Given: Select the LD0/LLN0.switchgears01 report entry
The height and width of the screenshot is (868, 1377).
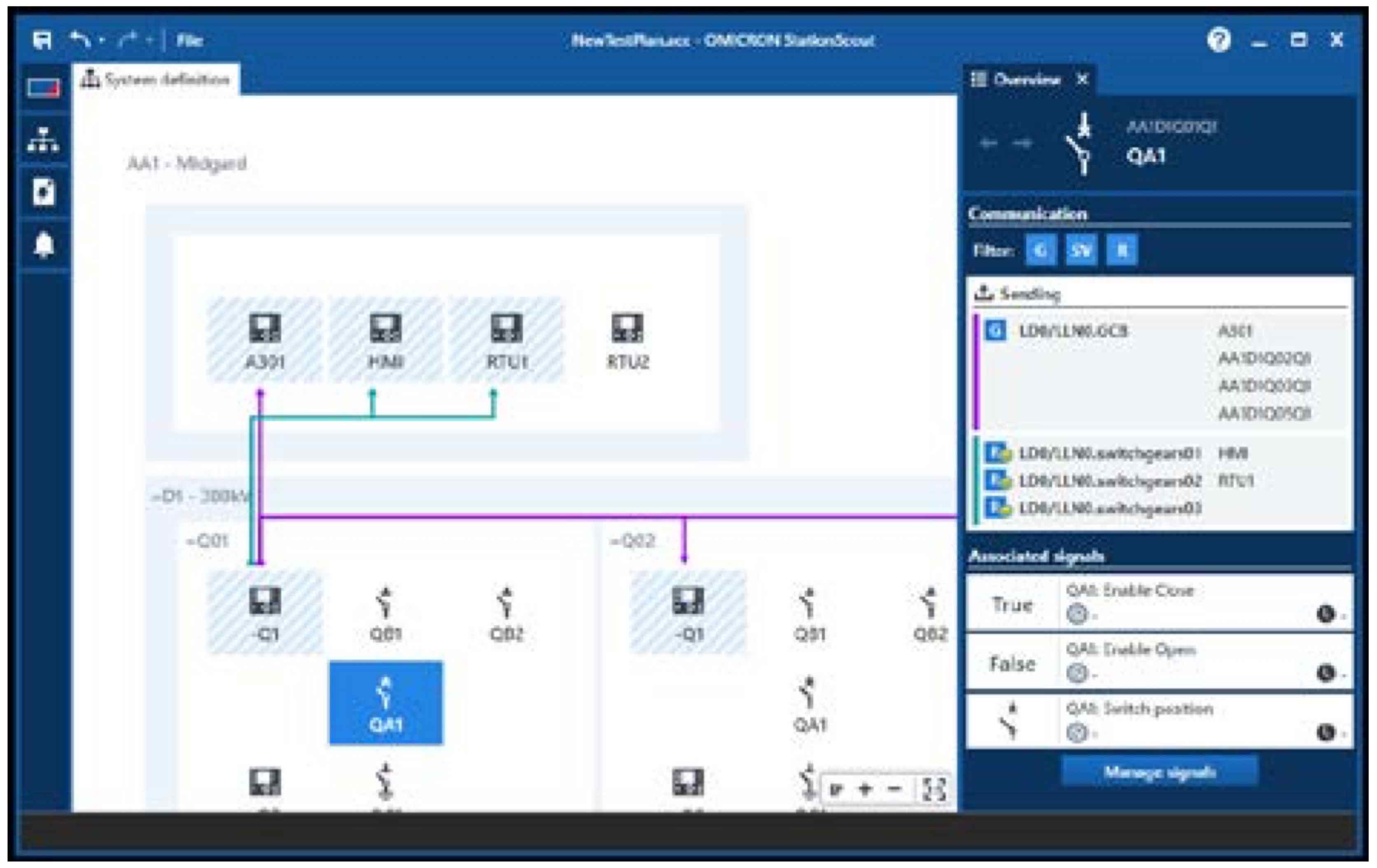Looking at the screenshot, I should point(1109,453).
